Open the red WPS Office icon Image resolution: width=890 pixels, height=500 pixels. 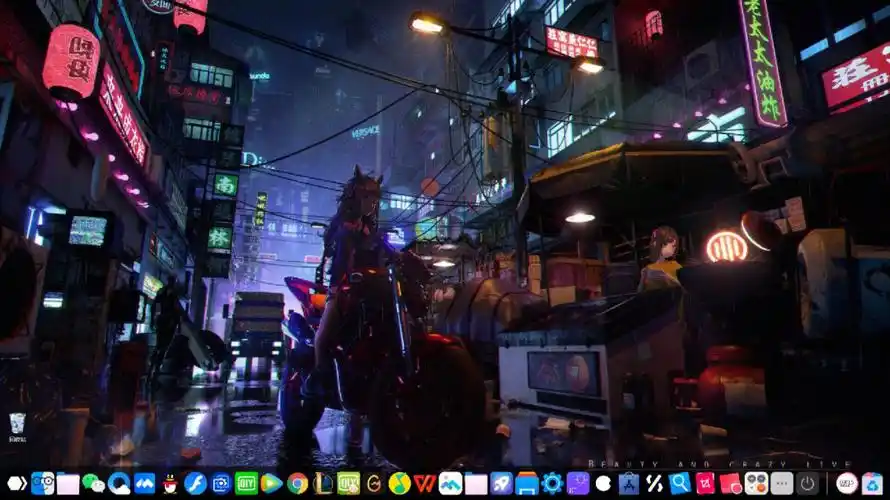click(x=425, y=483)
